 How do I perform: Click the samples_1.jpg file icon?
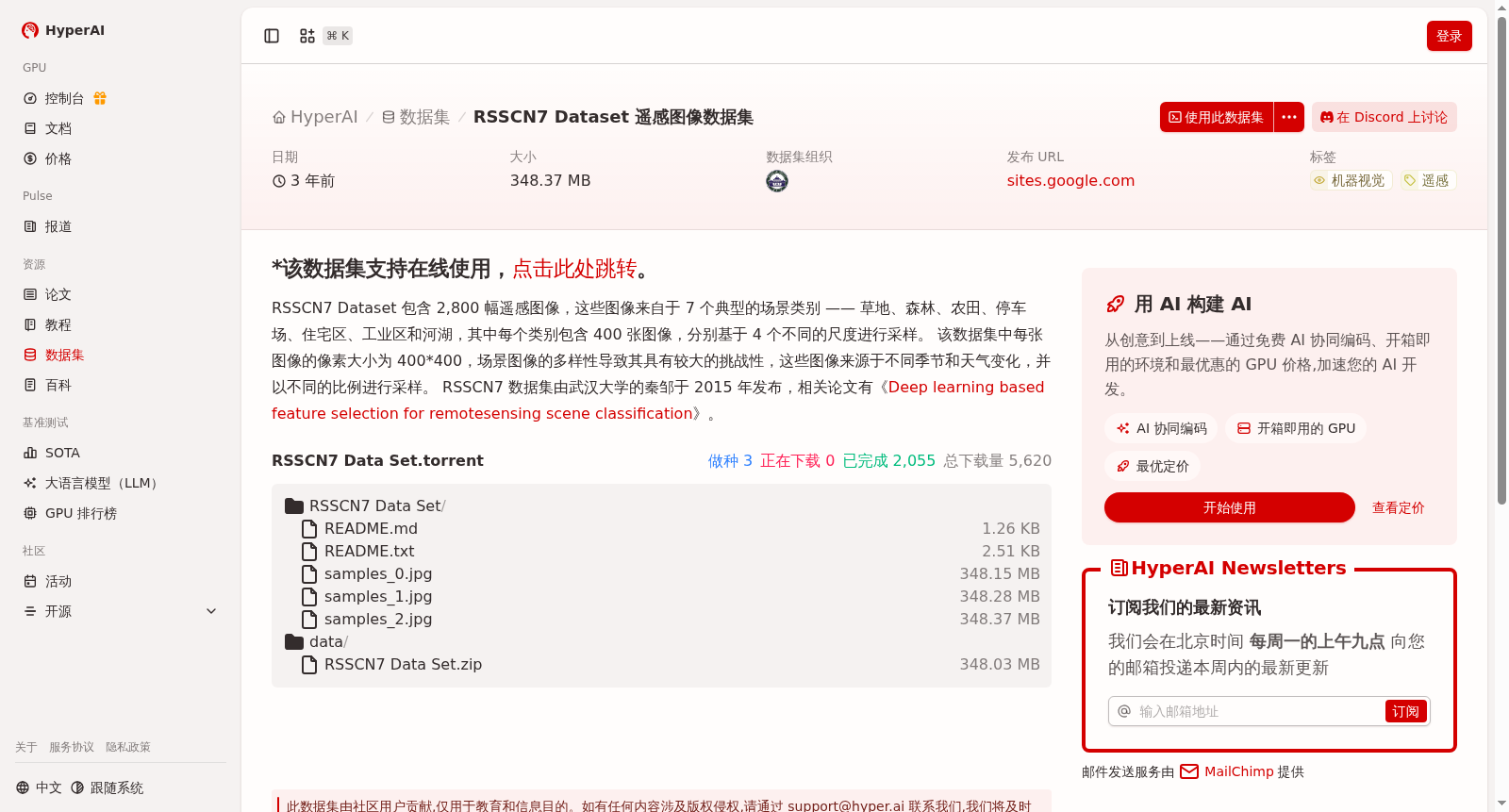click(309, 596)
